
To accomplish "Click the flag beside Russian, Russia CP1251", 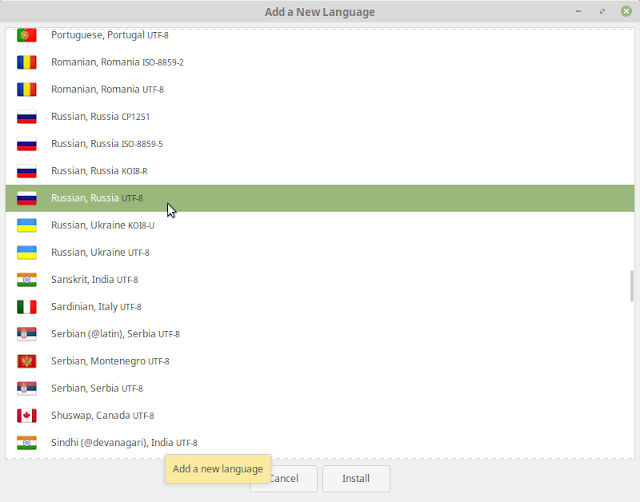I will pyautogui.click(x=27, y=117).
